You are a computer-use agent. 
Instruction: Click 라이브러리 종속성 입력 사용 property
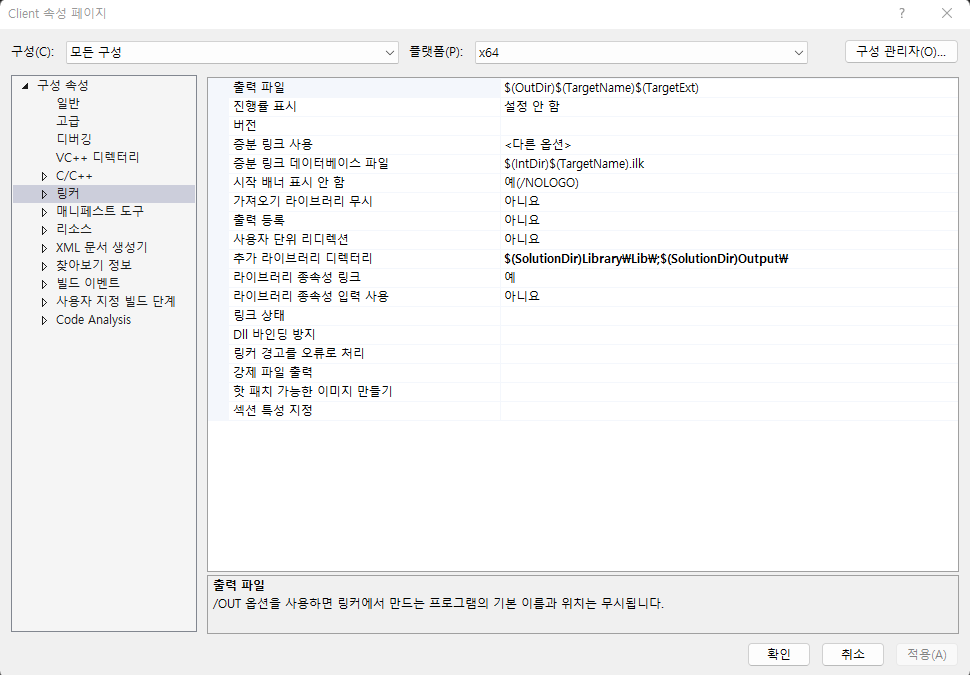pos(311,296)
